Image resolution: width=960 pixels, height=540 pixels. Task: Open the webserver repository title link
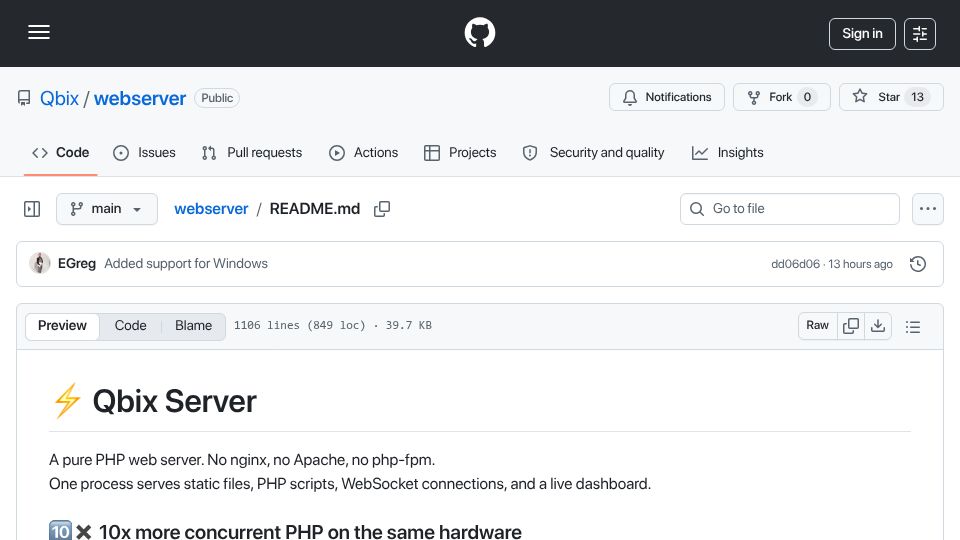pos(140,99)
